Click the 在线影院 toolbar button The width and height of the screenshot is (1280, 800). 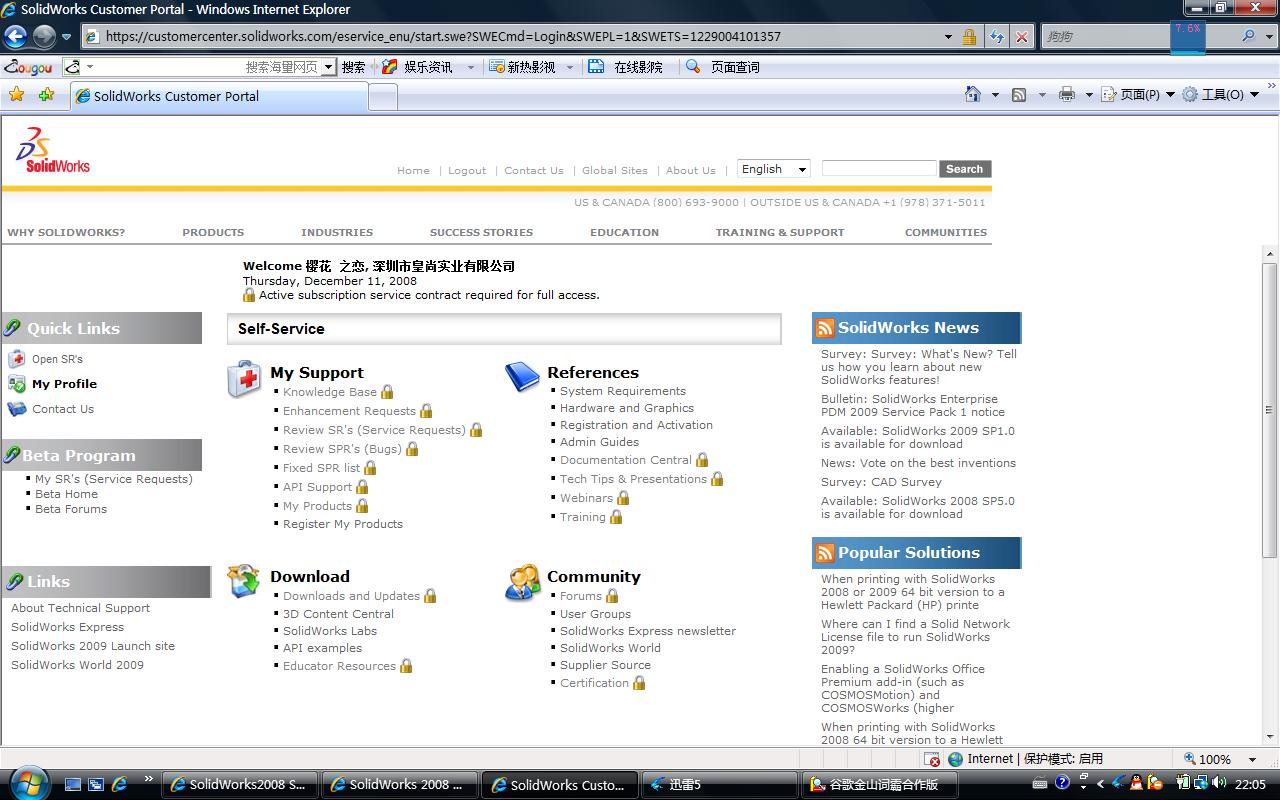[626, 67]
